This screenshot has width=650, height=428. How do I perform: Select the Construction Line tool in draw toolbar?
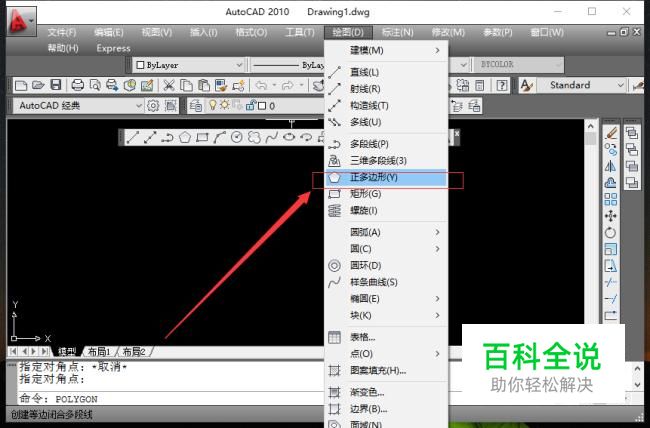150,137
